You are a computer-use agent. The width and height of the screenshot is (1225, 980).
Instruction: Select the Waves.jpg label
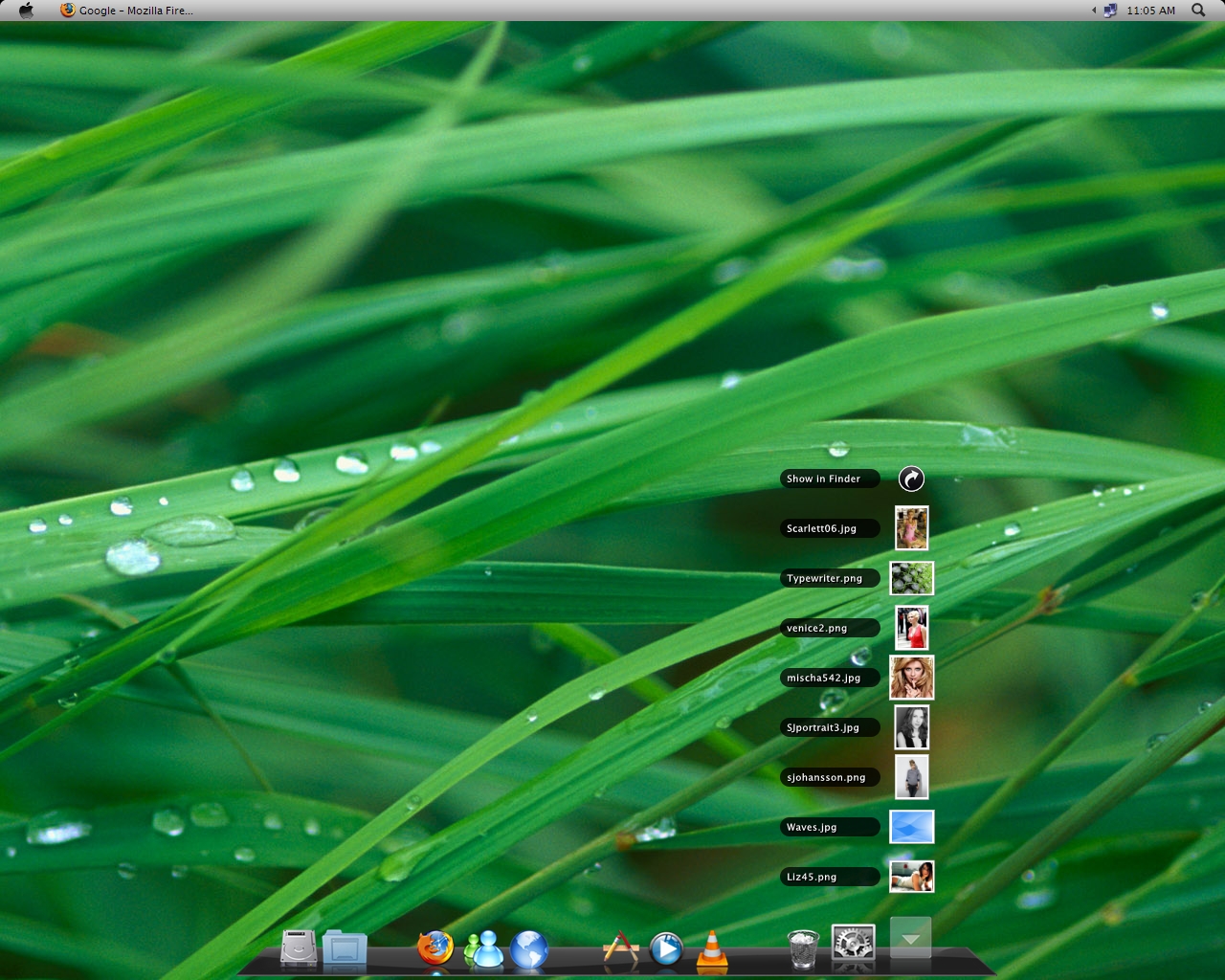830,827
